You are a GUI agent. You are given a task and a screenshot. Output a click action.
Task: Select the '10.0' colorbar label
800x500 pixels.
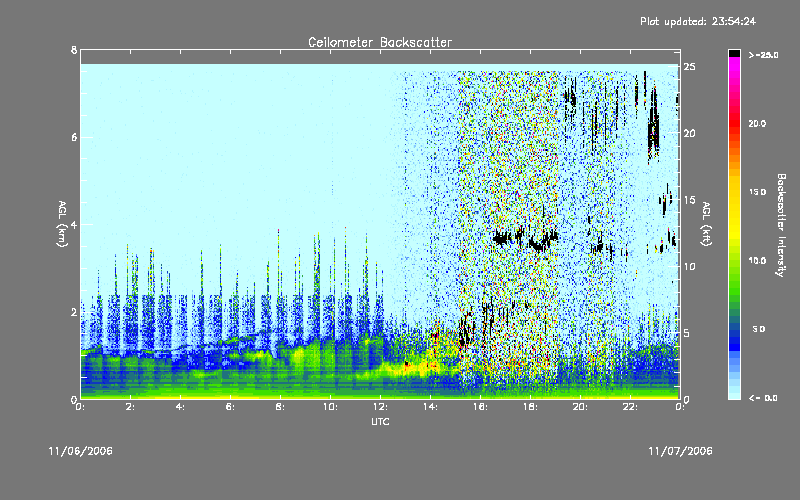pos(757,261)
